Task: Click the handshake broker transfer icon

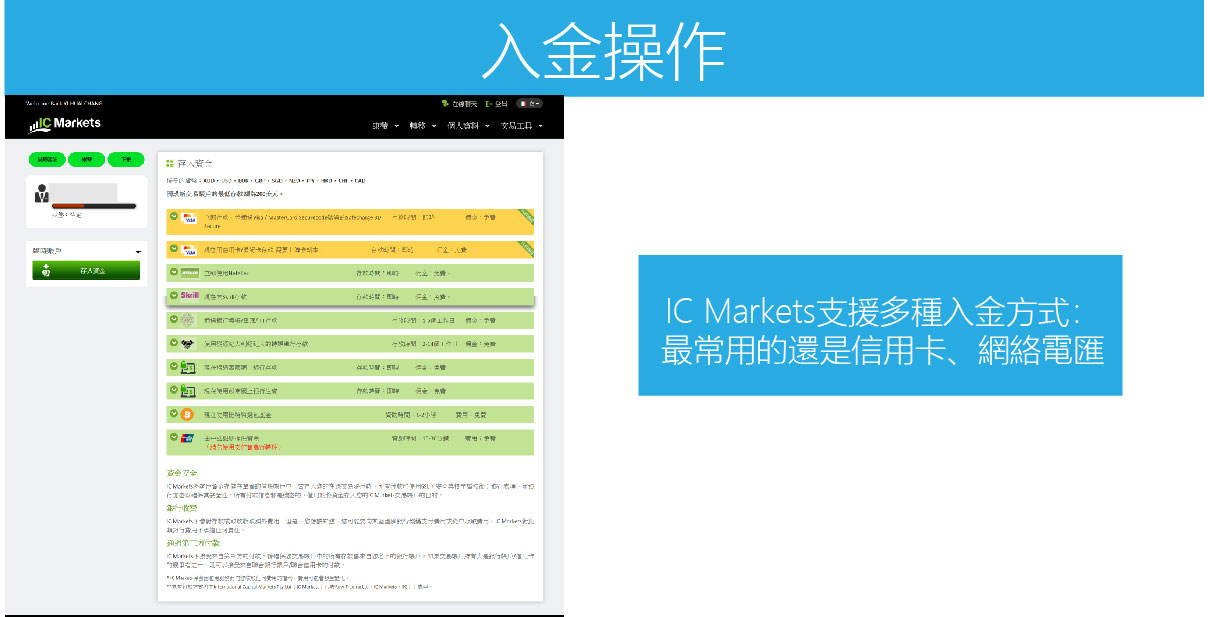Action: [187, 343]
